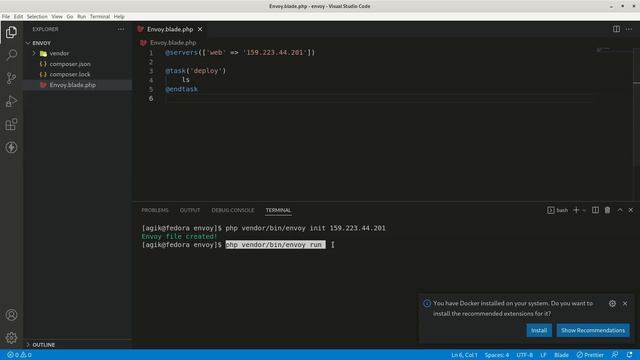Click the Prettier status bar item

click(x=590, y=355)
